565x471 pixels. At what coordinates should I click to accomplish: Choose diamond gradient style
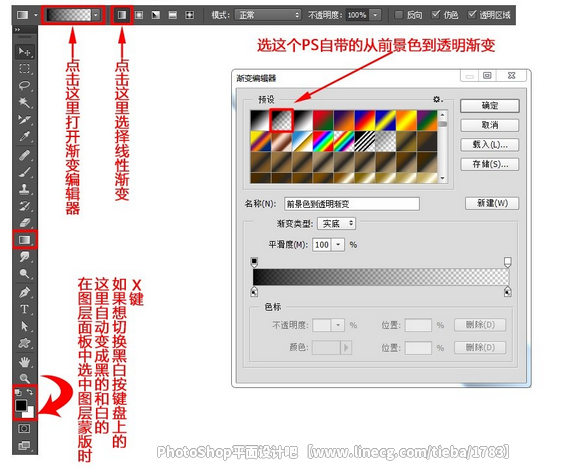tap(189, 15)
